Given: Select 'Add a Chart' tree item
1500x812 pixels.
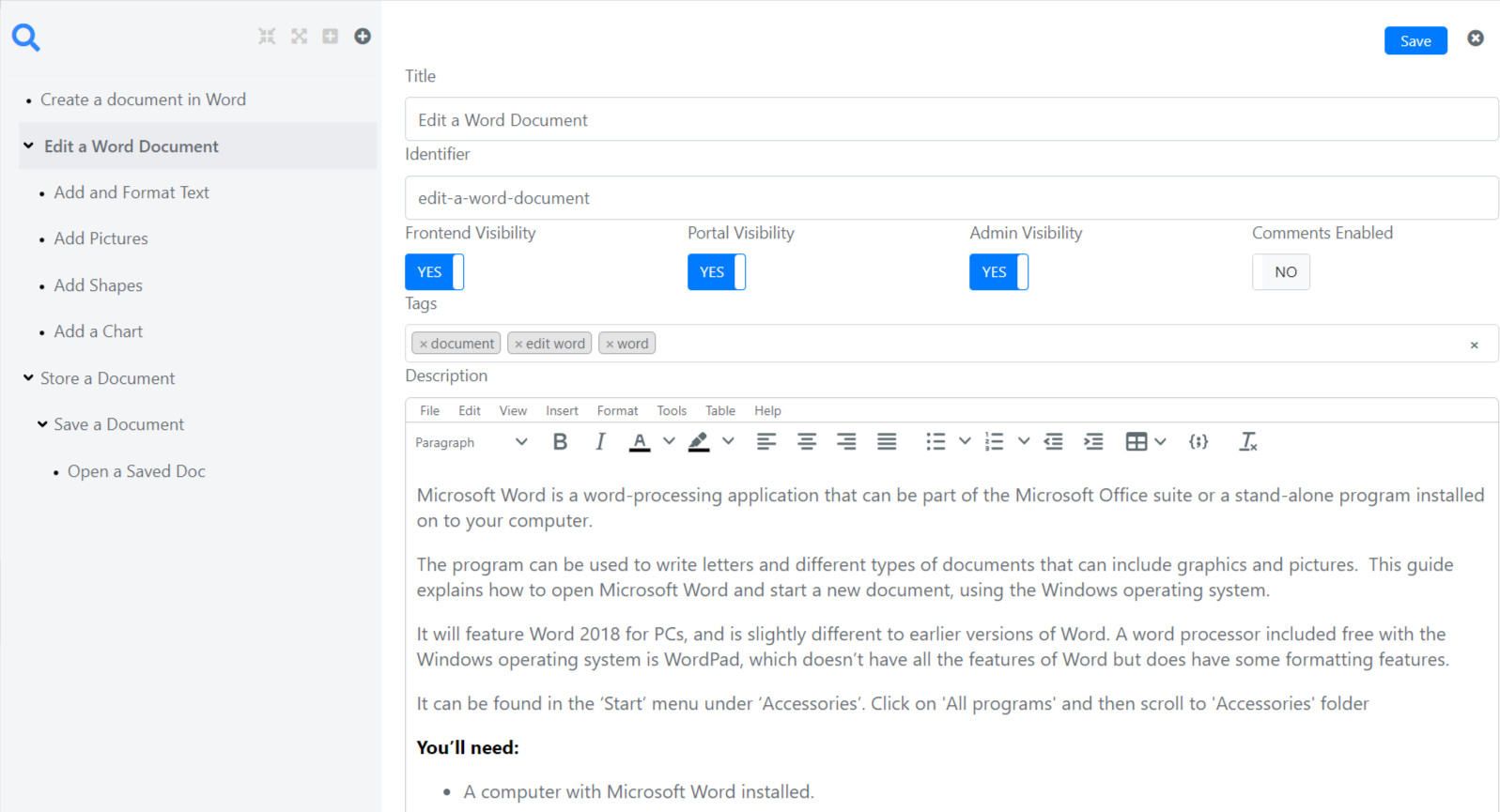Looking at the screenshot, I should click(x=98, y=331).
